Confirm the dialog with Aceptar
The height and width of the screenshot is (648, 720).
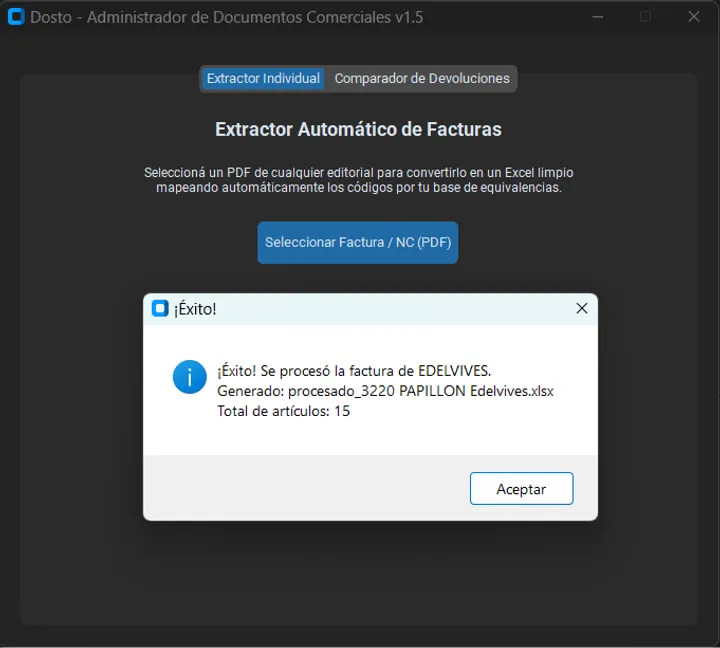pyautogui.click(x=522, y=489)
